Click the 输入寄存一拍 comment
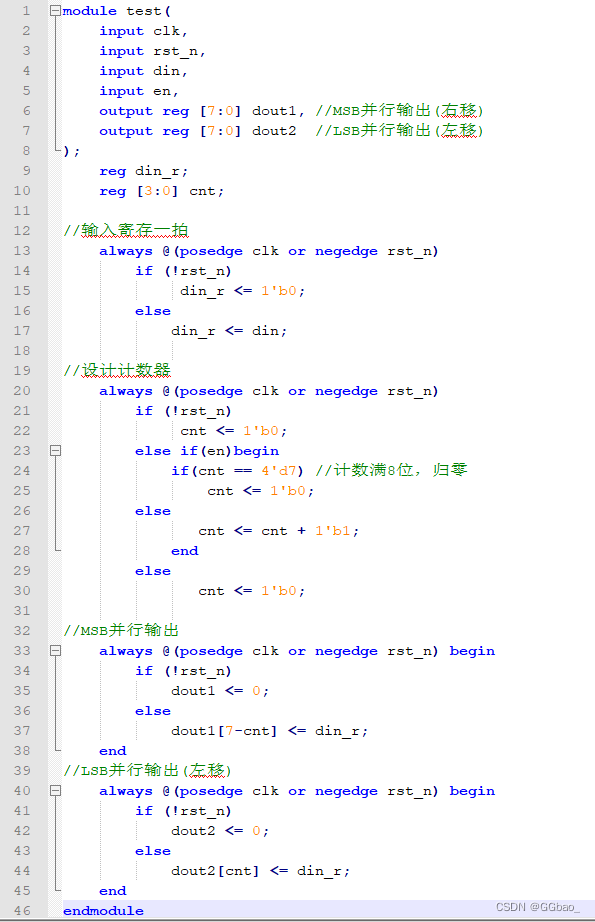This screenshot has height=922, width=595. click(x=126, y=230)
